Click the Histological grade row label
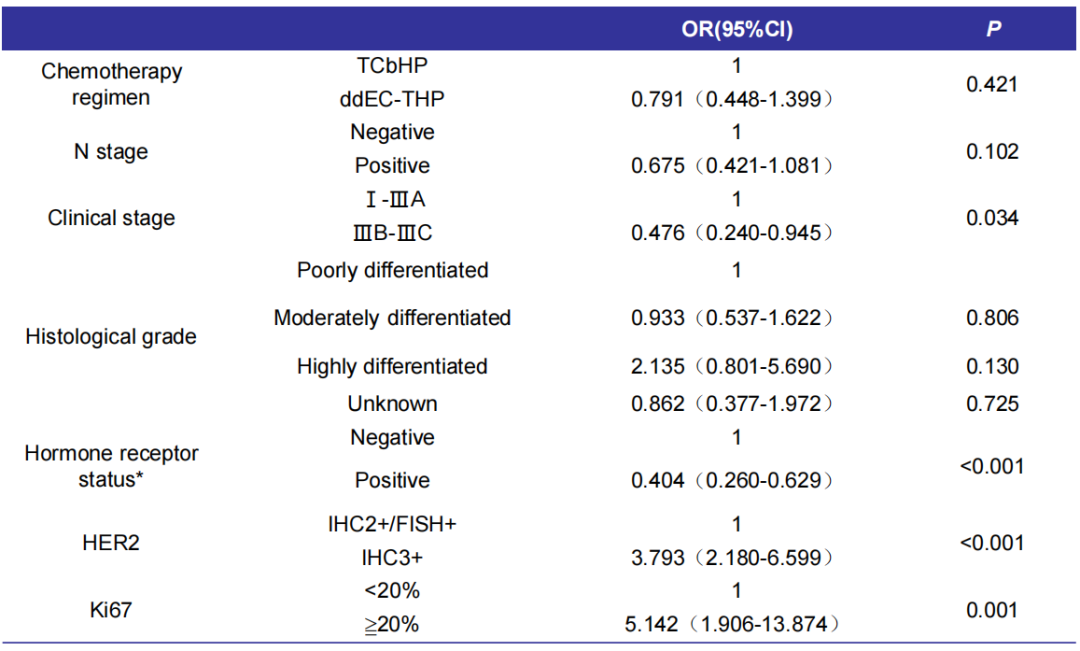This screenshot has height=651, width=1080. [x=111, y=337]
